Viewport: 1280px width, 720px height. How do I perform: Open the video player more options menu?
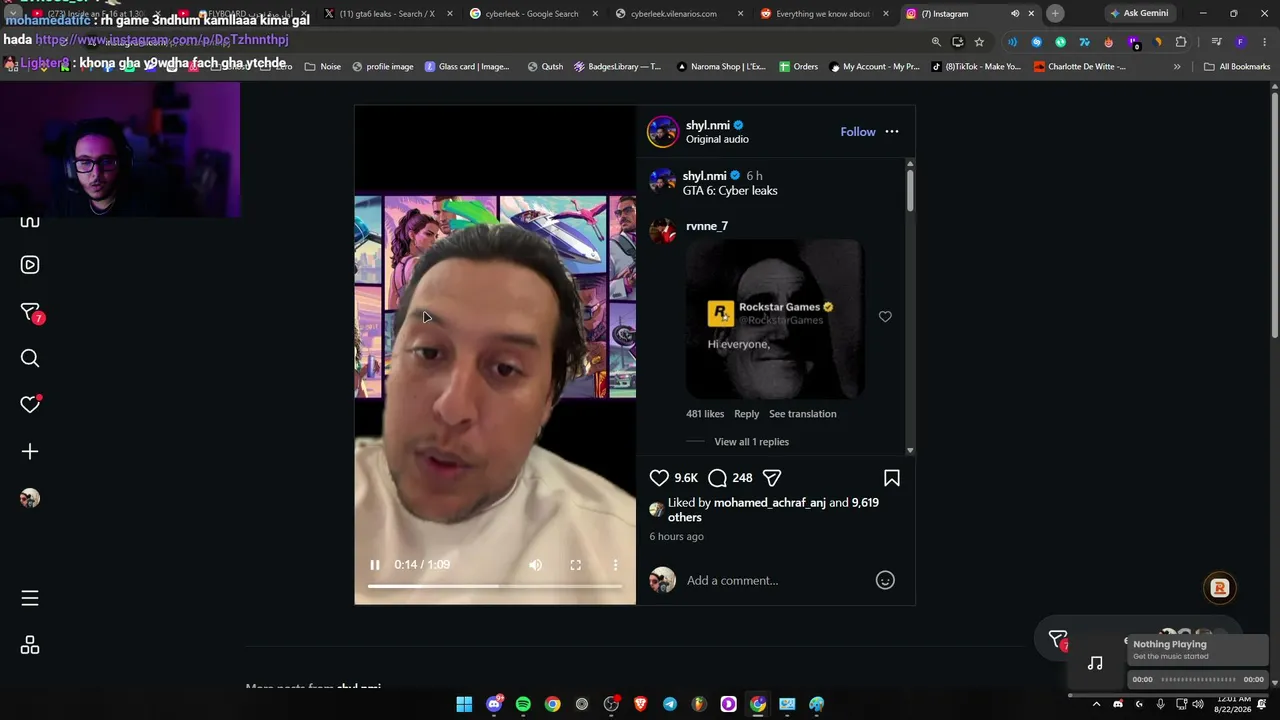click(615, 565)
